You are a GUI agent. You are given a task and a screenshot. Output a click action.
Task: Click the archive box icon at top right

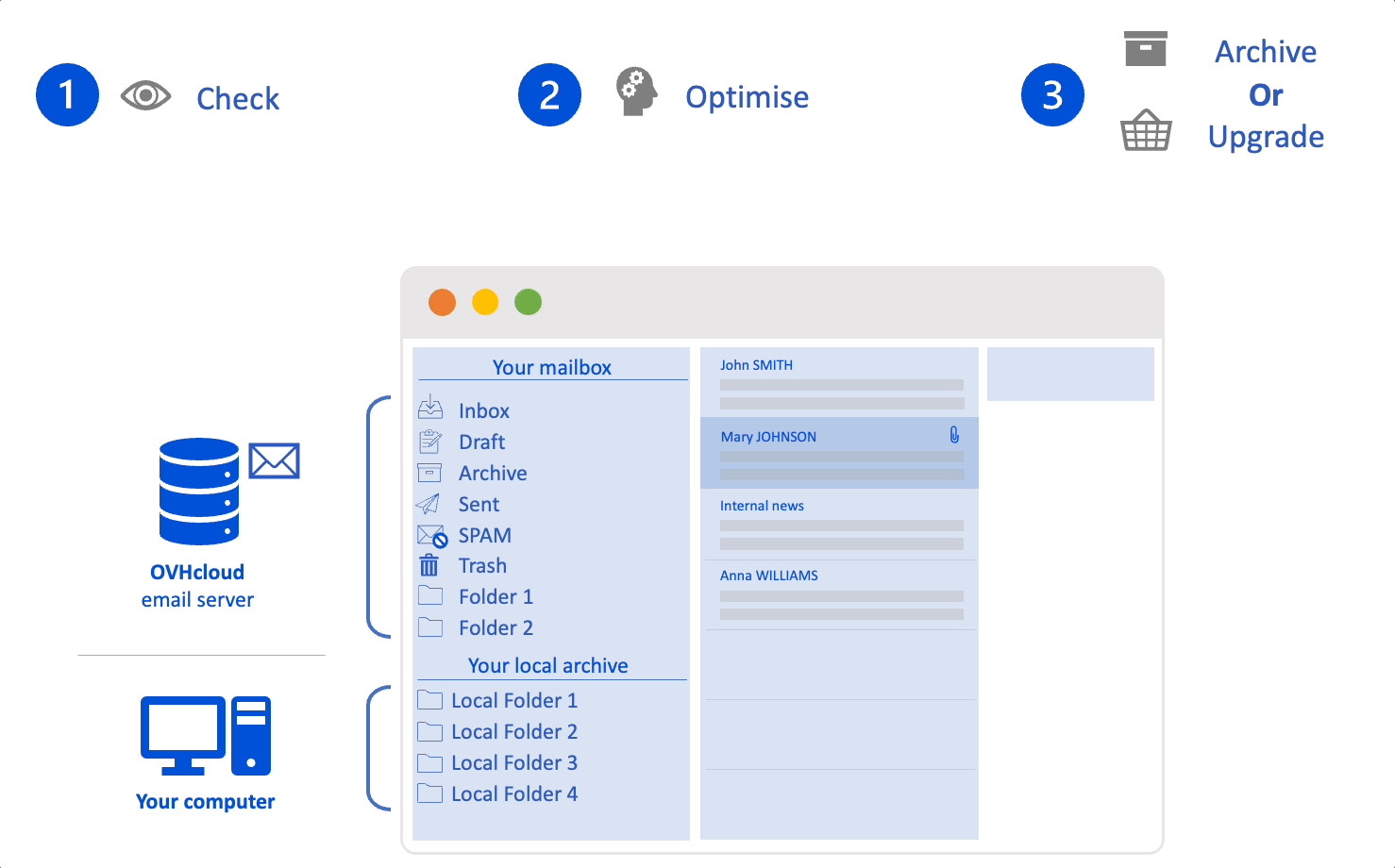tap(1145, 48)
